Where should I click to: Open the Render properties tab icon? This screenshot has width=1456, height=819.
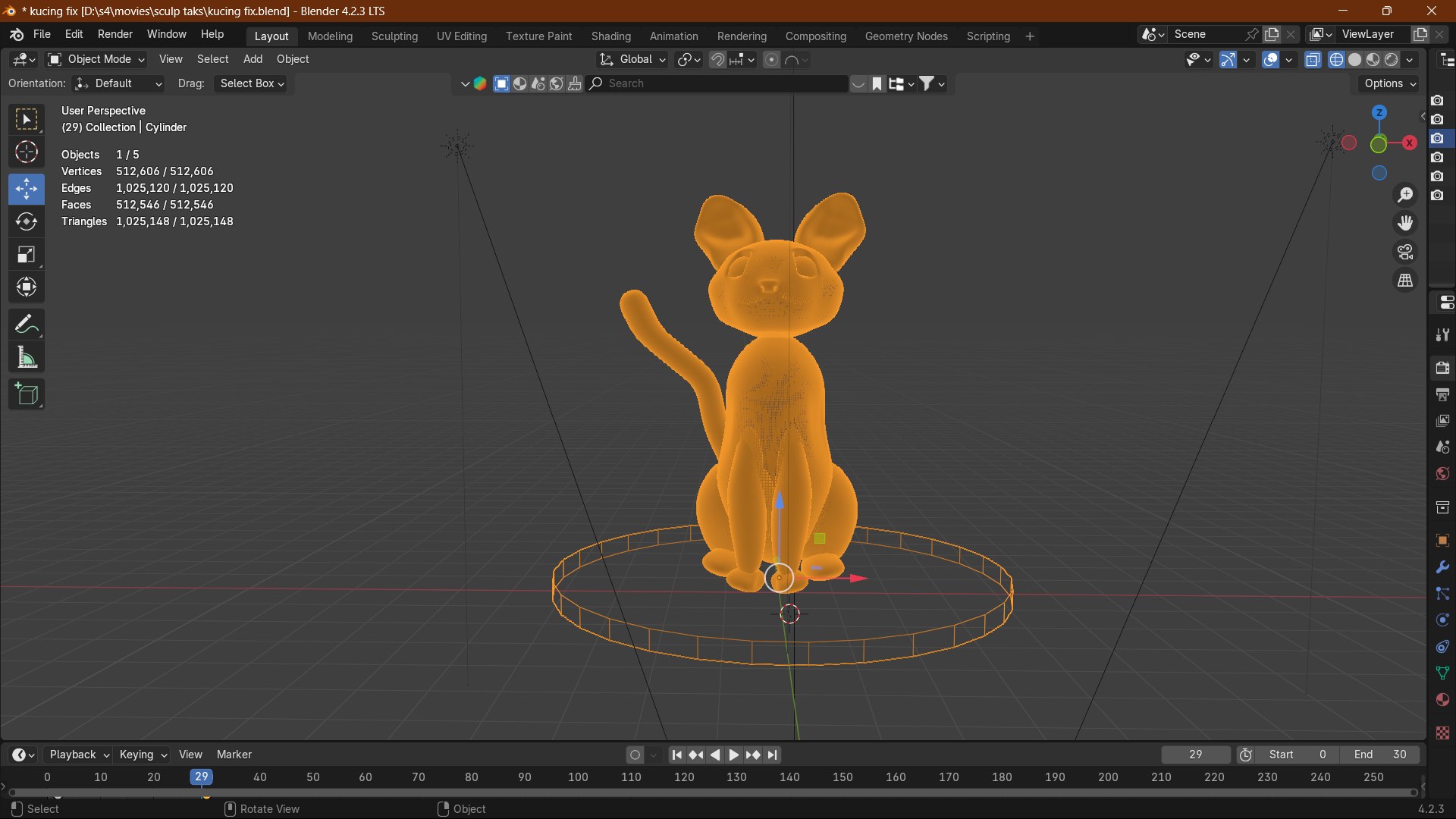pyautogui.click(x=1442, y=368)
